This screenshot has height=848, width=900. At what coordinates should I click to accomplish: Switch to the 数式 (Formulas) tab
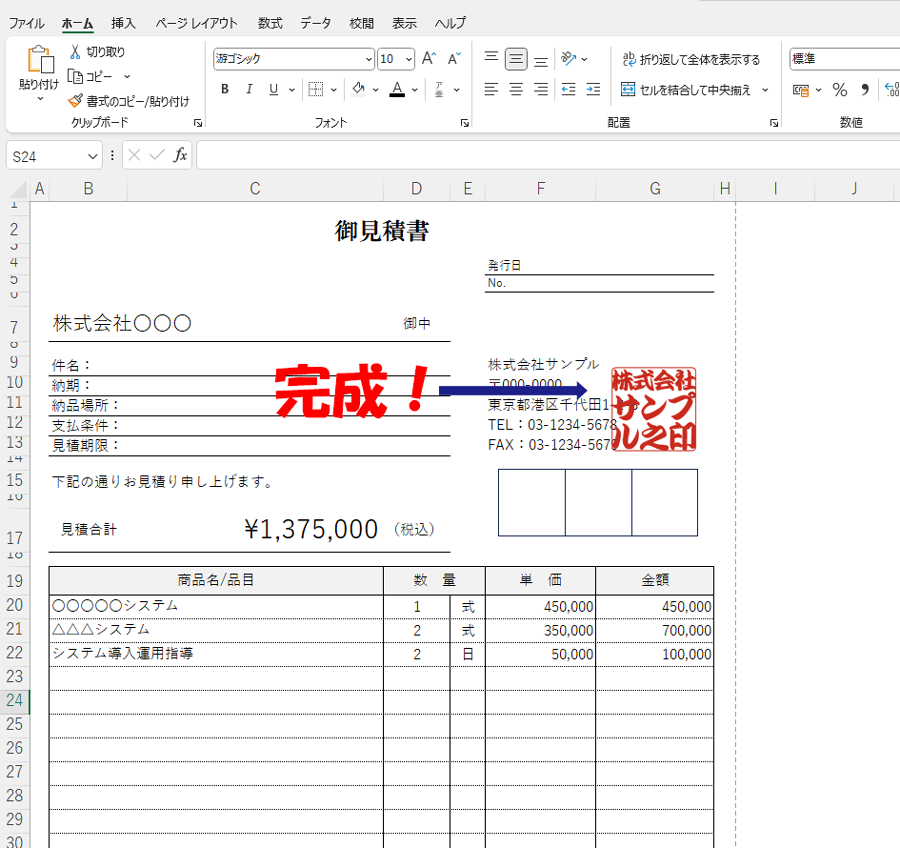270,23
